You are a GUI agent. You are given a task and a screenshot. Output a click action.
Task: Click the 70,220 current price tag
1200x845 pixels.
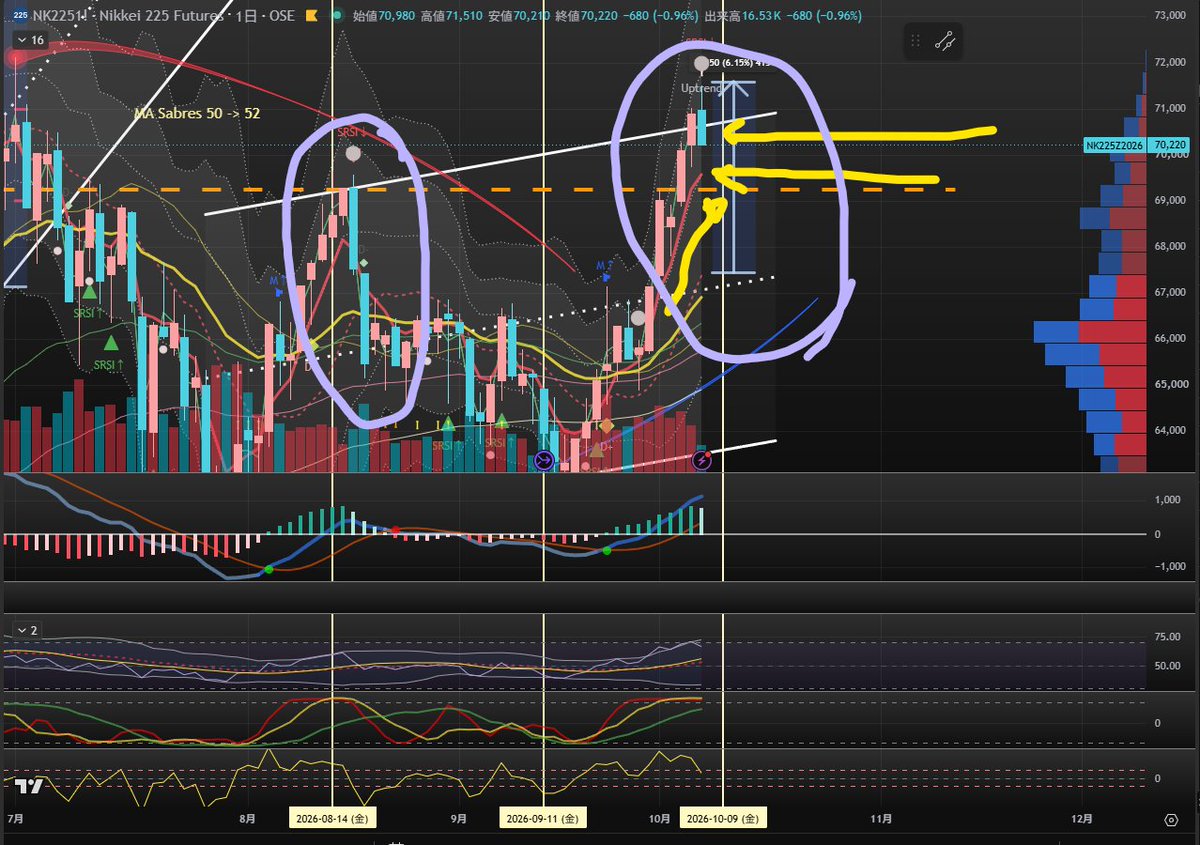point(1170,146)
